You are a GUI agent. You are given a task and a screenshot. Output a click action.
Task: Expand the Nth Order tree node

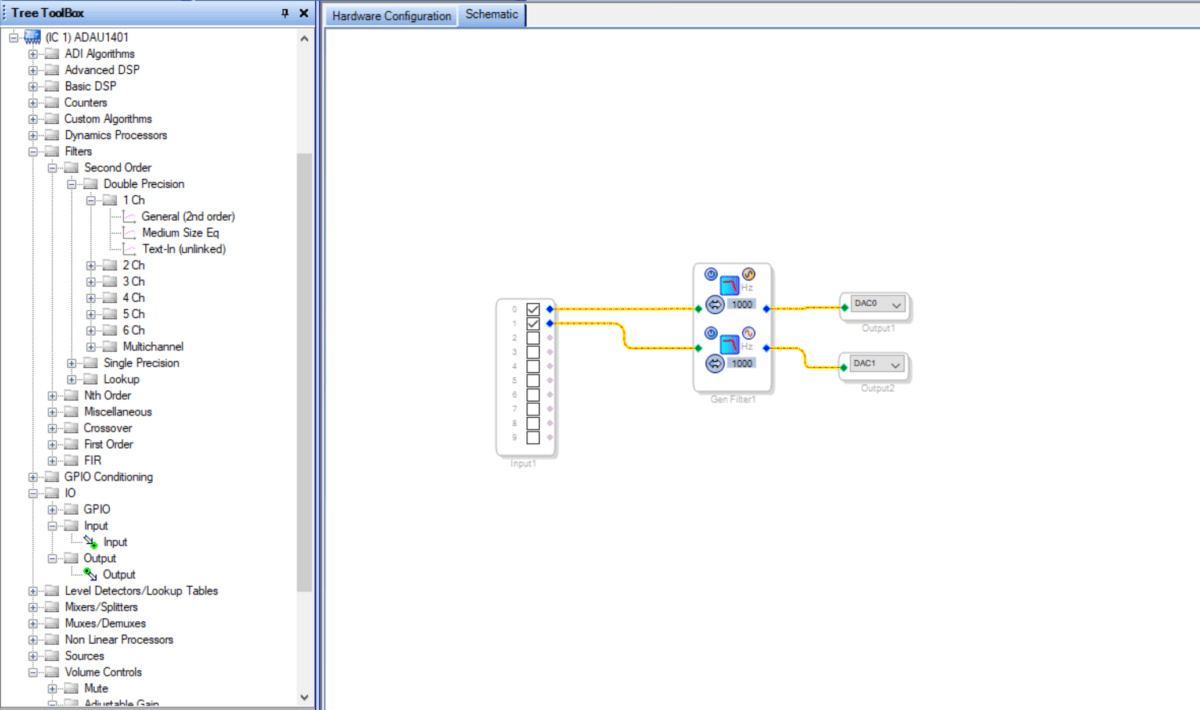[53, 395]
